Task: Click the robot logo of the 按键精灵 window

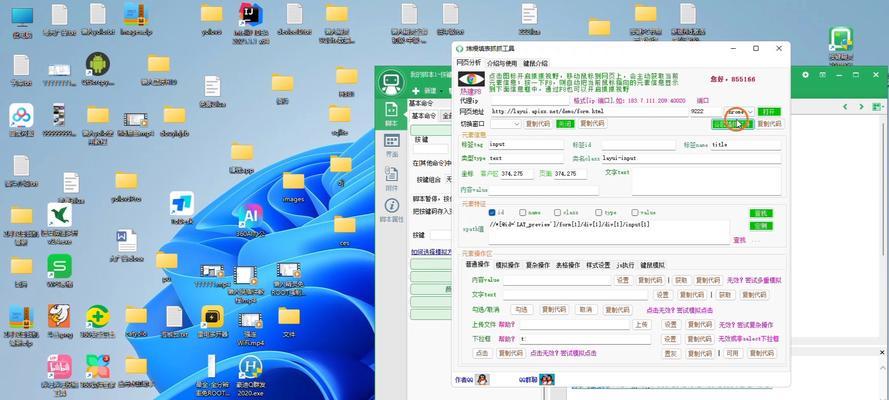Action: [391, 83]
